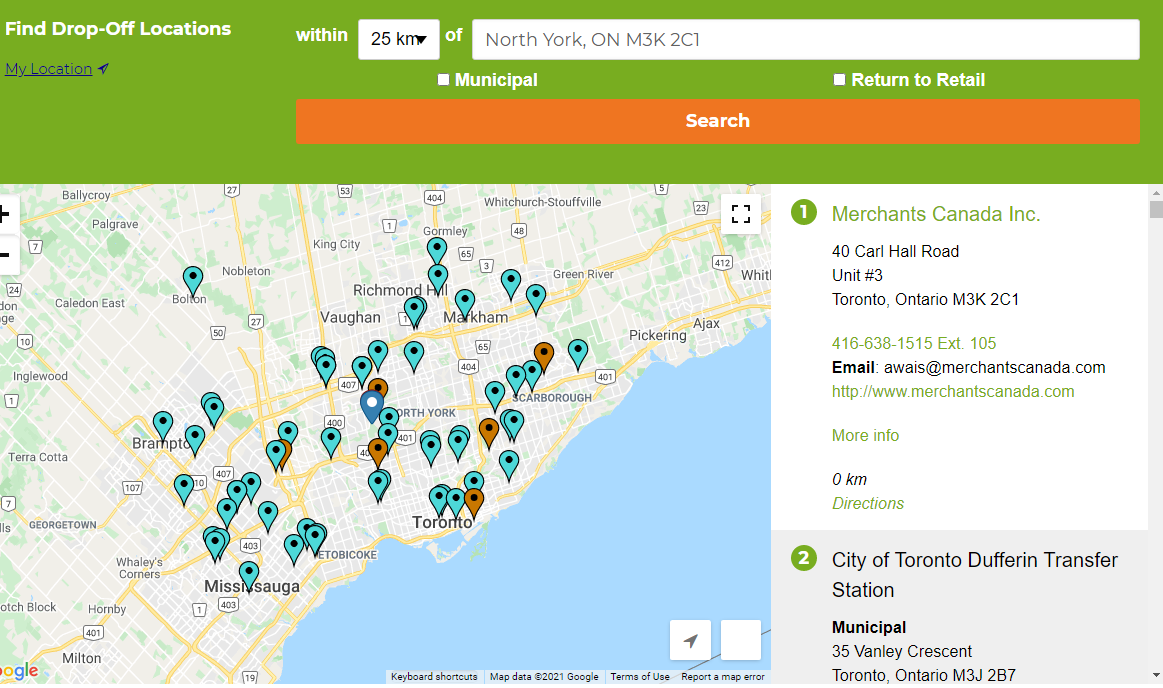The image size is (1163, 688).
Task: Open City of Toronto Dufferin Transfer Station listing
Action: tap(975, 575)
